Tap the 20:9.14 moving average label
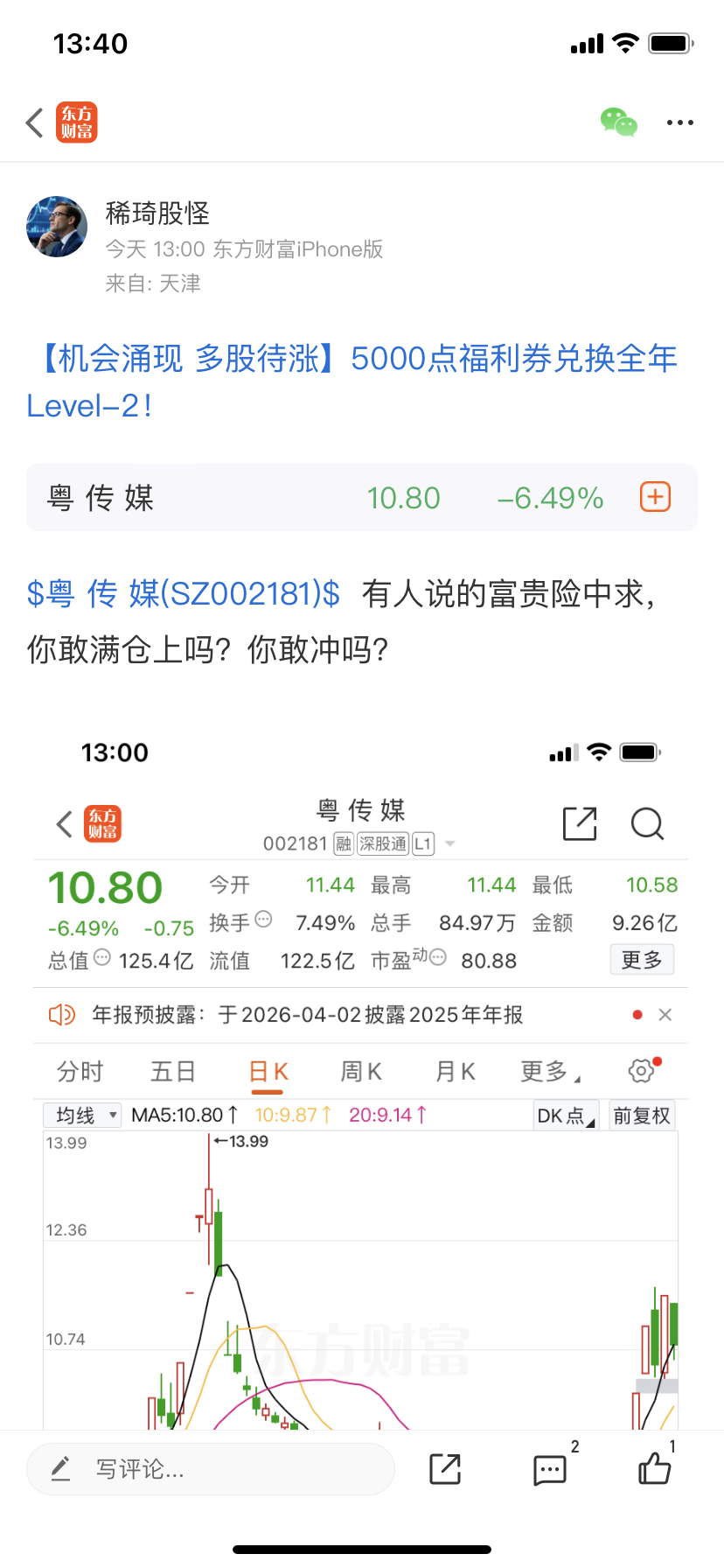This screenshot has height=1568, width=724. click(x=388, y=1115)
